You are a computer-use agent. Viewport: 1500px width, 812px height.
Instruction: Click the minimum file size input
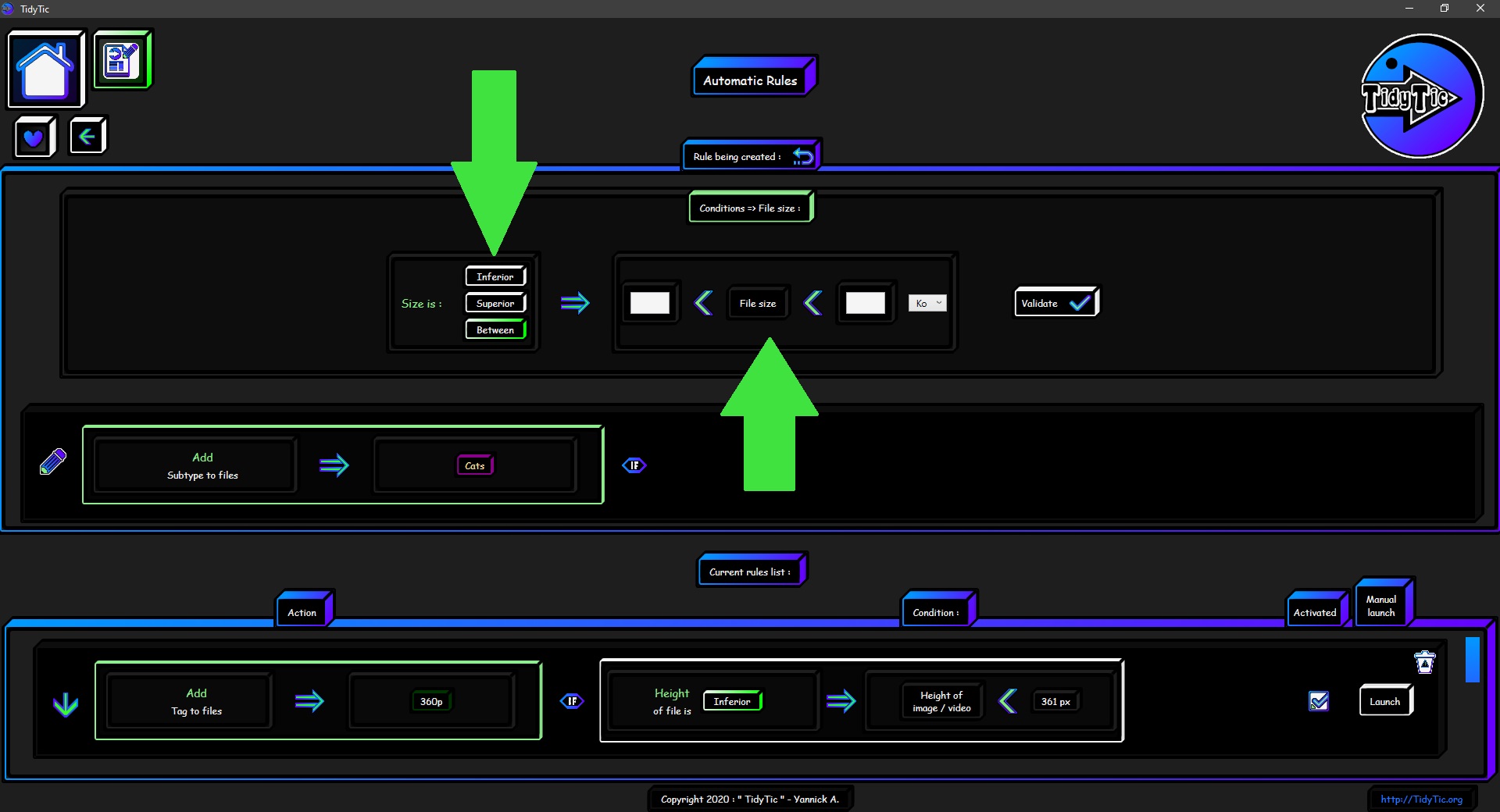click(x=650, y=303)
